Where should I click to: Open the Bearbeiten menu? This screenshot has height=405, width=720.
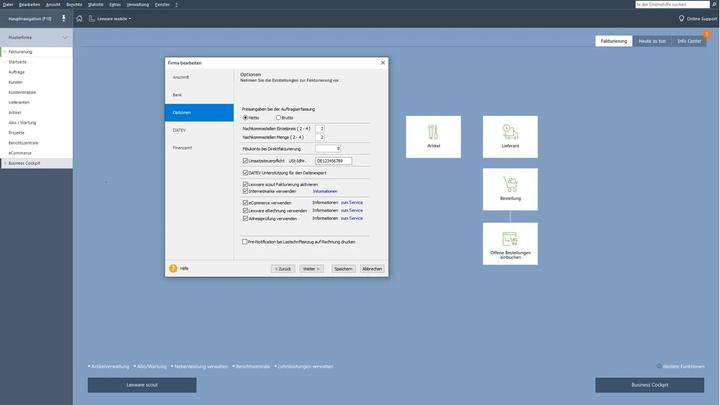29,4
